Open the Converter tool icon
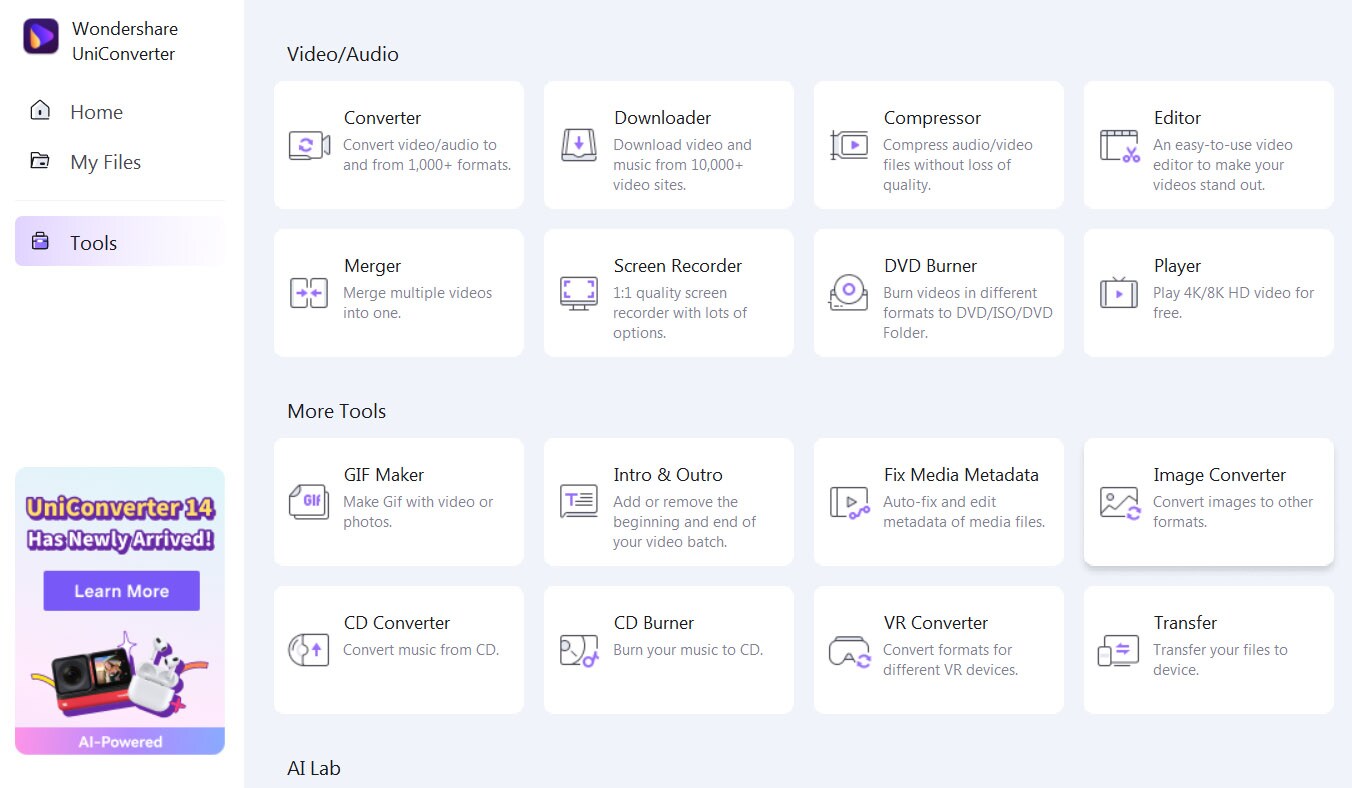This screenshot has width=1352, height=788. [x=309, y=145]
